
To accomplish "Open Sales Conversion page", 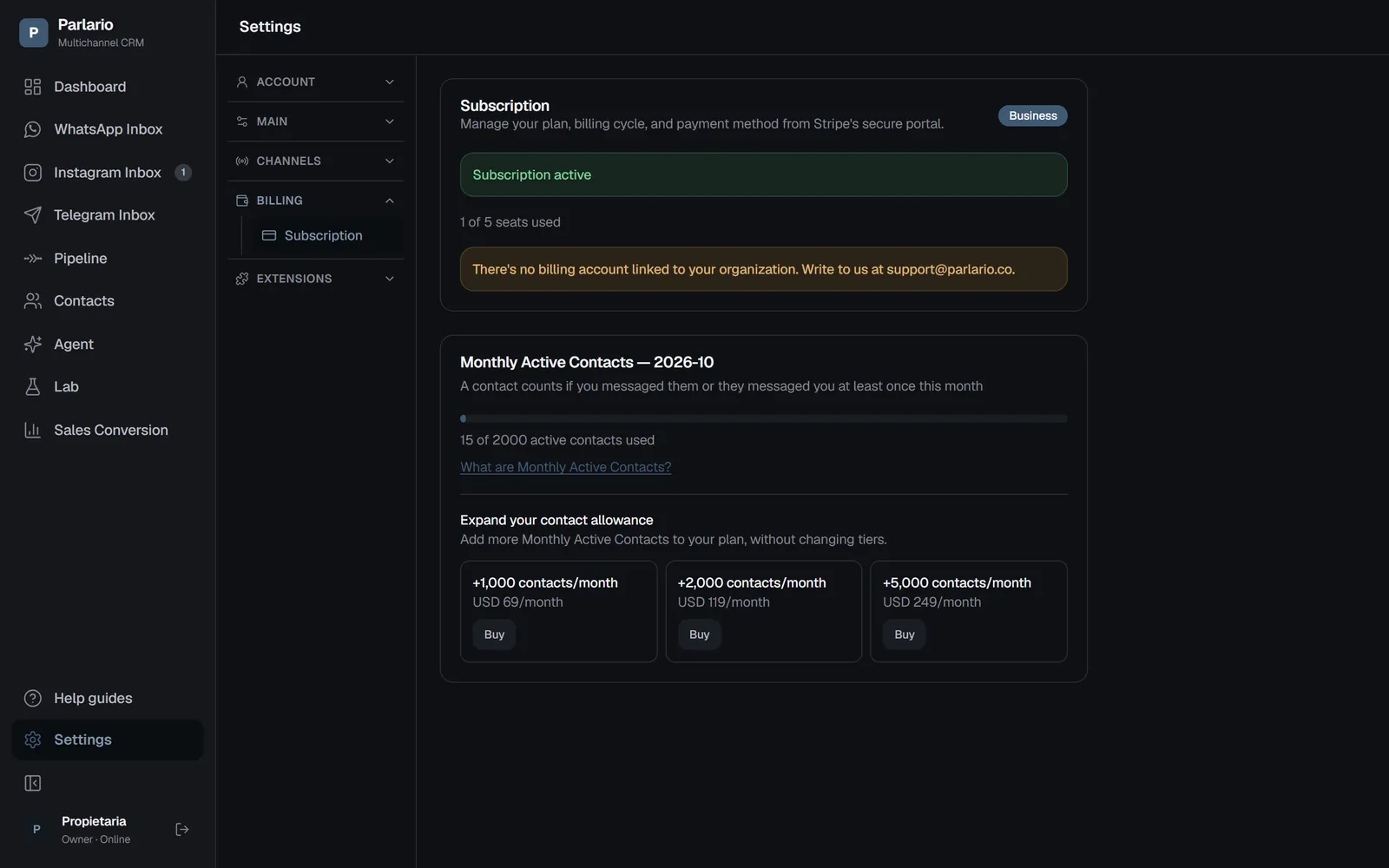I will coord(108,431).
